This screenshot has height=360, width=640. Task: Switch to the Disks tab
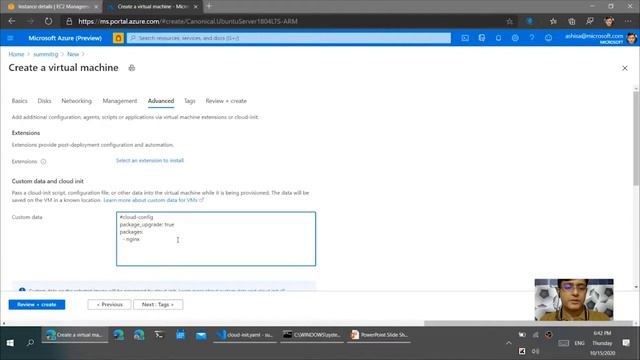(x=44, y=101)
